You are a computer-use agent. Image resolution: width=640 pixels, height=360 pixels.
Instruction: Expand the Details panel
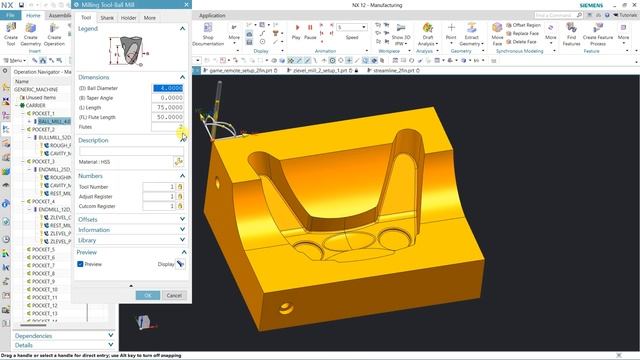tap(111, 345)
